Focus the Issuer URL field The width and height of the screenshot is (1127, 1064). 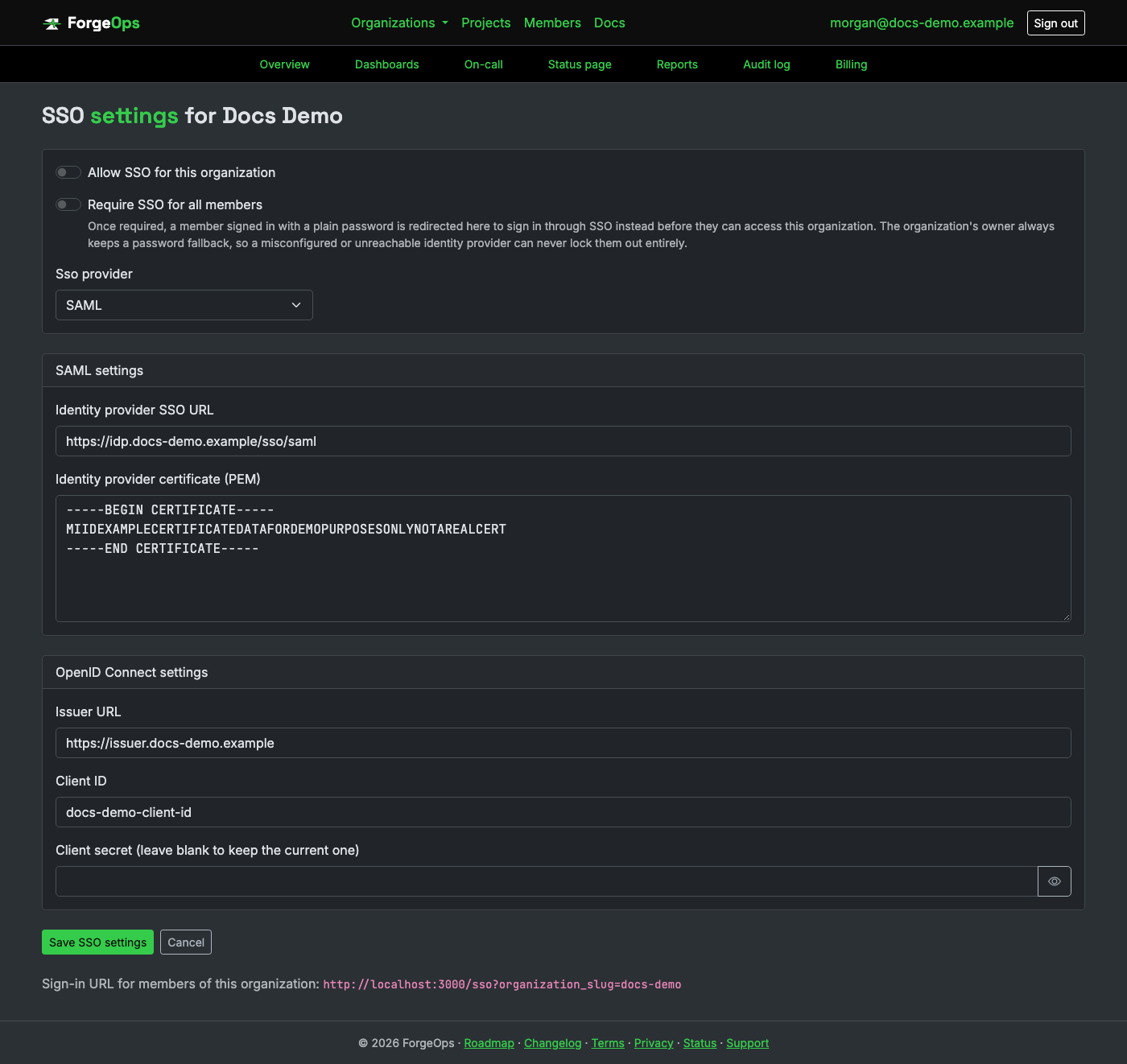point(563,743)
